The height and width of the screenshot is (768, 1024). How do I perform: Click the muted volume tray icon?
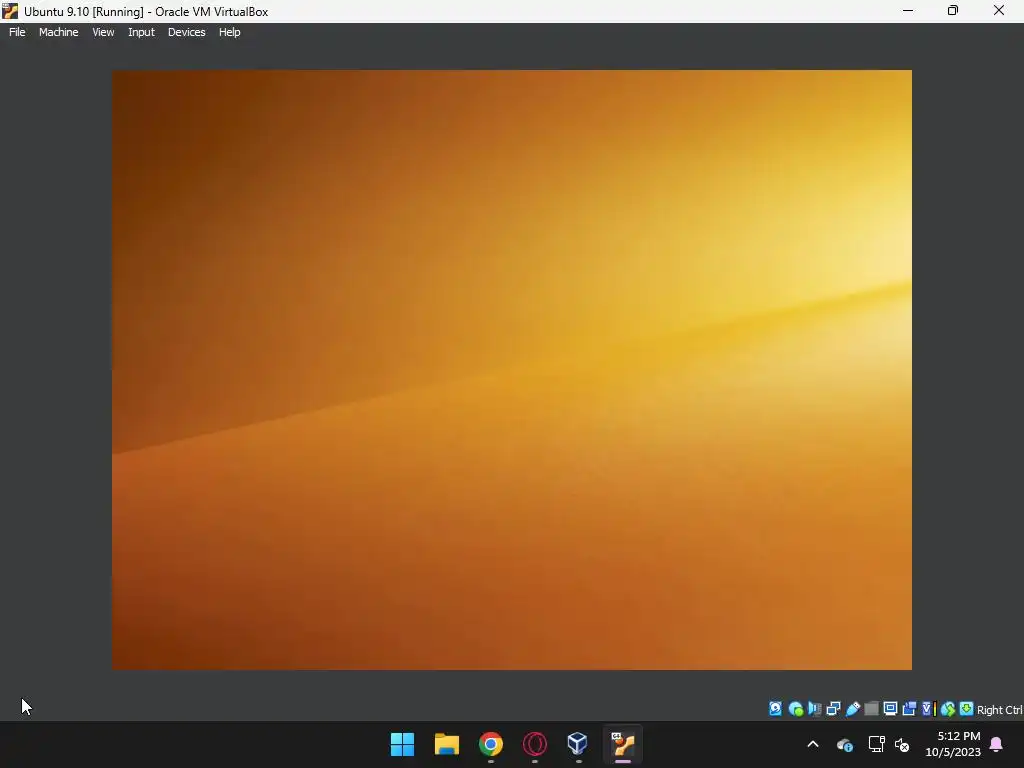point(902,744)
